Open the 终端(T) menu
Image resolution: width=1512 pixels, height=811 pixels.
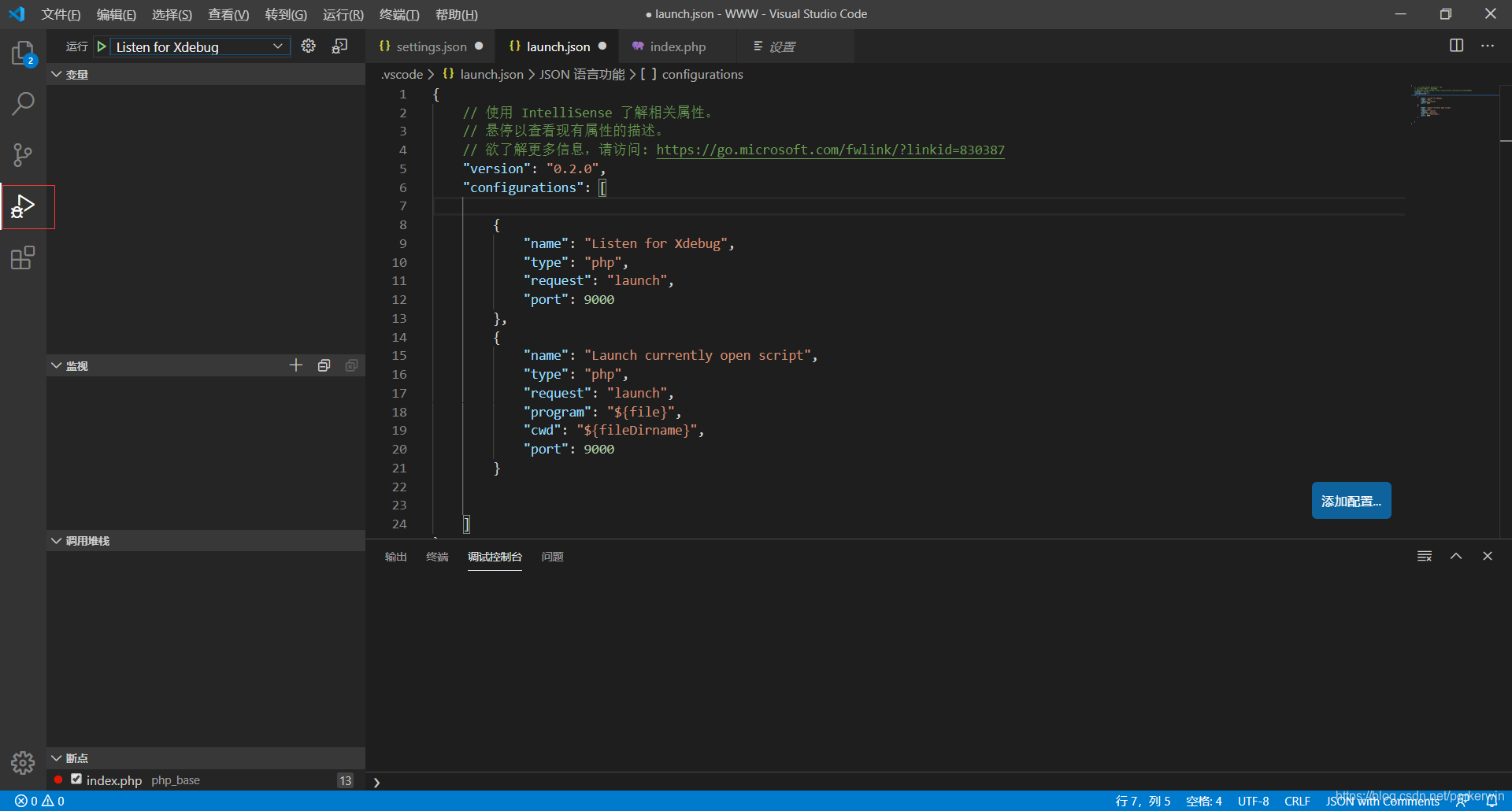point(399,14)
